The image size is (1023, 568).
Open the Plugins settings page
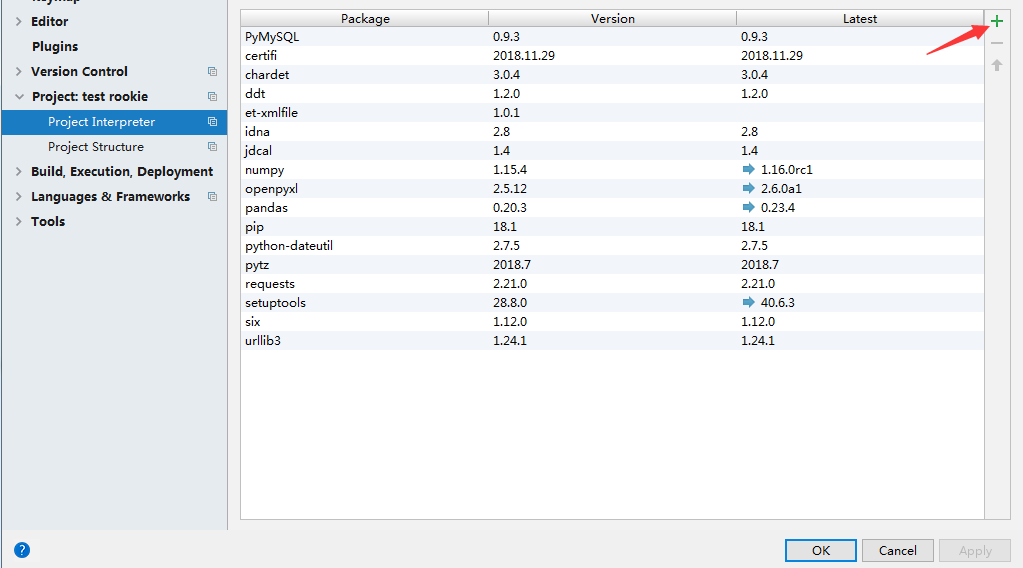pos(55,47)
